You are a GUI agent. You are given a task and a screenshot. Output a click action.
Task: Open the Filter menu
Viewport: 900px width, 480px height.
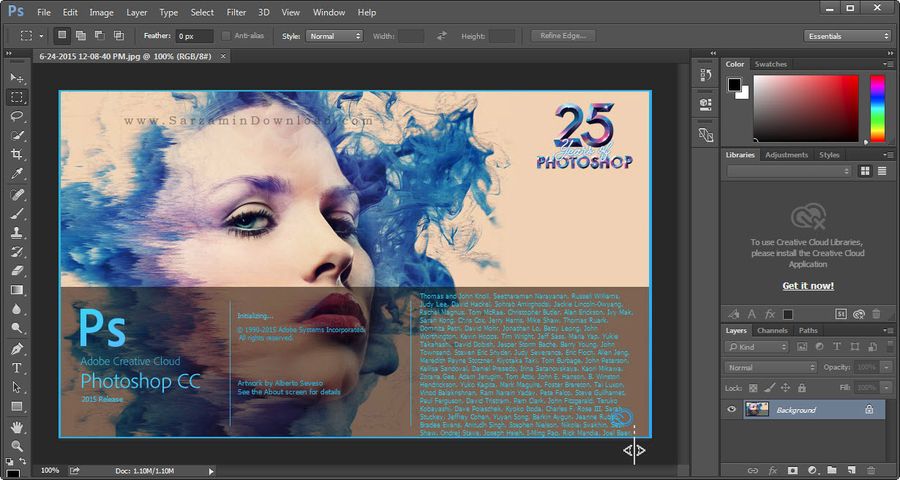coord(236,12)
